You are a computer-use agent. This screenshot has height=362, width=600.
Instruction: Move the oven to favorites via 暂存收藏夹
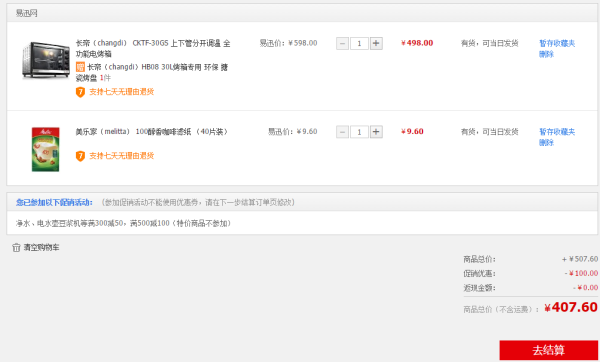coord(557,43)
